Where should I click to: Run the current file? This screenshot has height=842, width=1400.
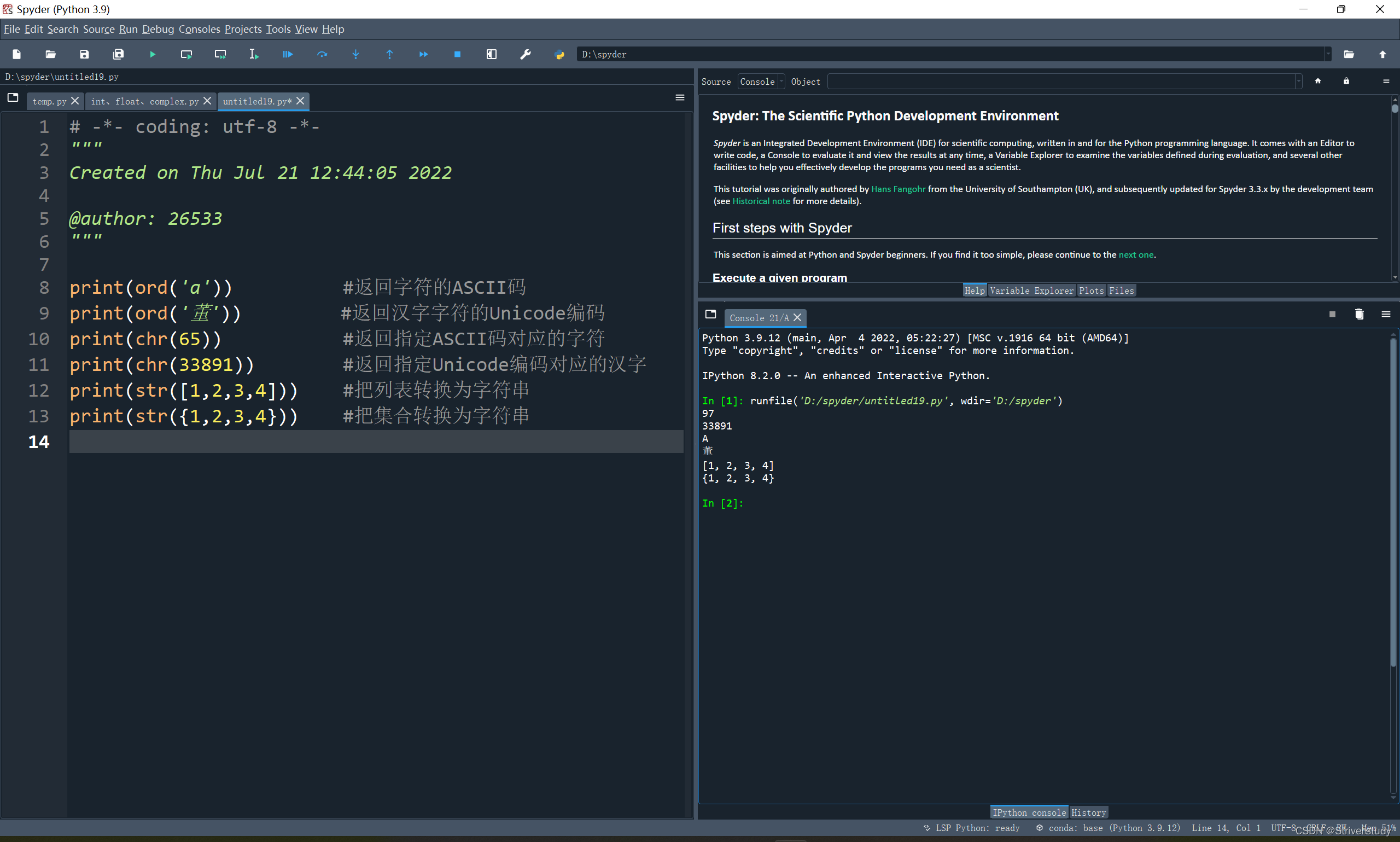(152, 54)
